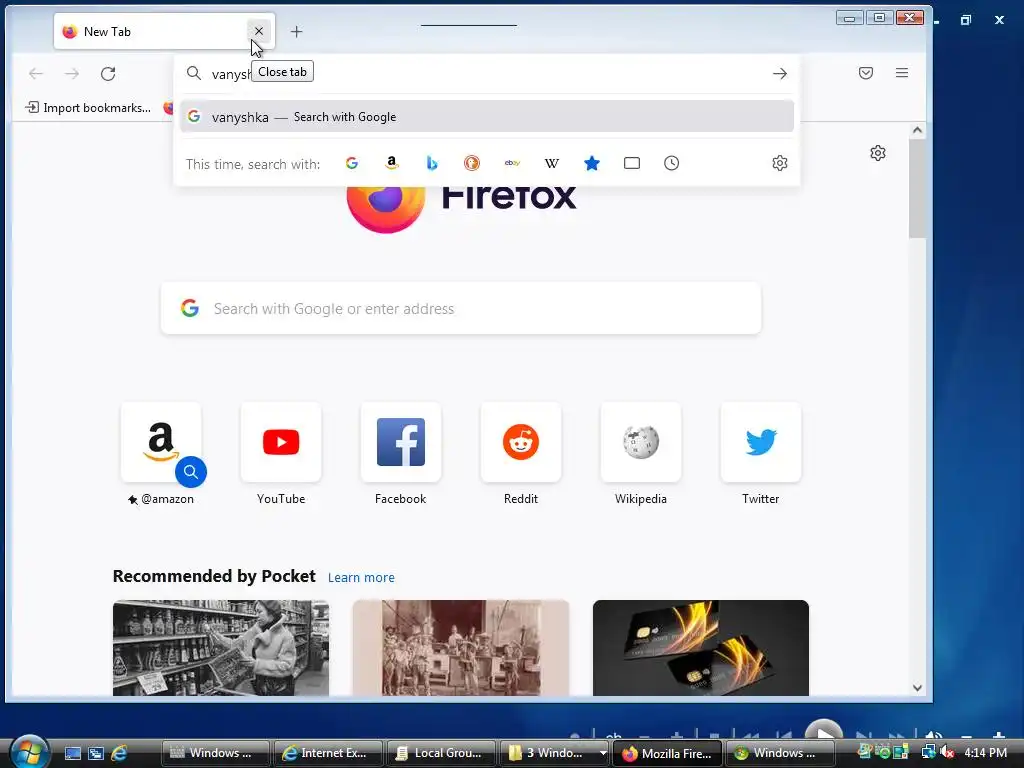Click the network tray icon
This screenshot has width=1024, height=768.
click(929, 752)
